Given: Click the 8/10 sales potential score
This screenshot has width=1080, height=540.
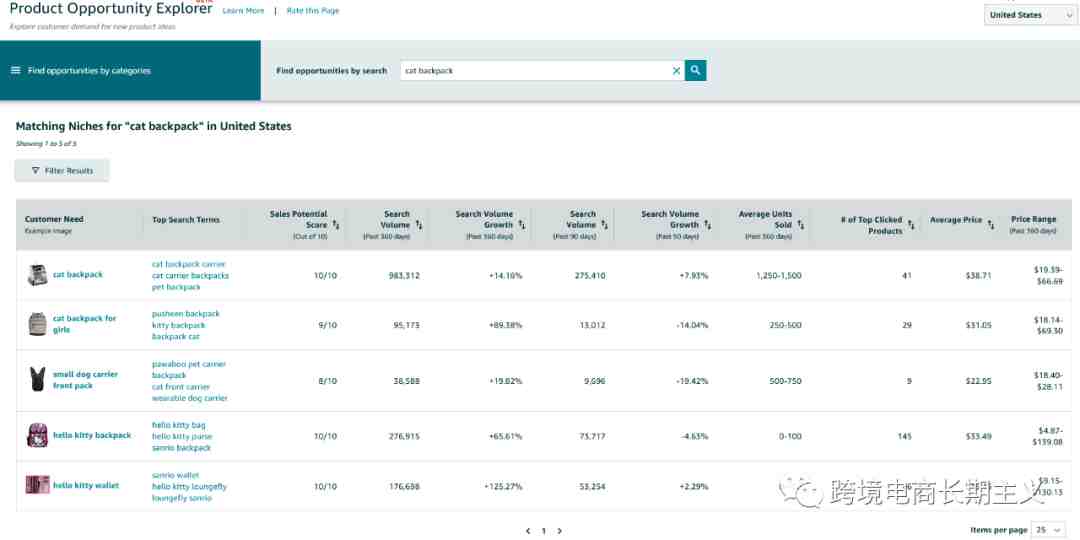Looking at the screenshot, I should [327, 381].
